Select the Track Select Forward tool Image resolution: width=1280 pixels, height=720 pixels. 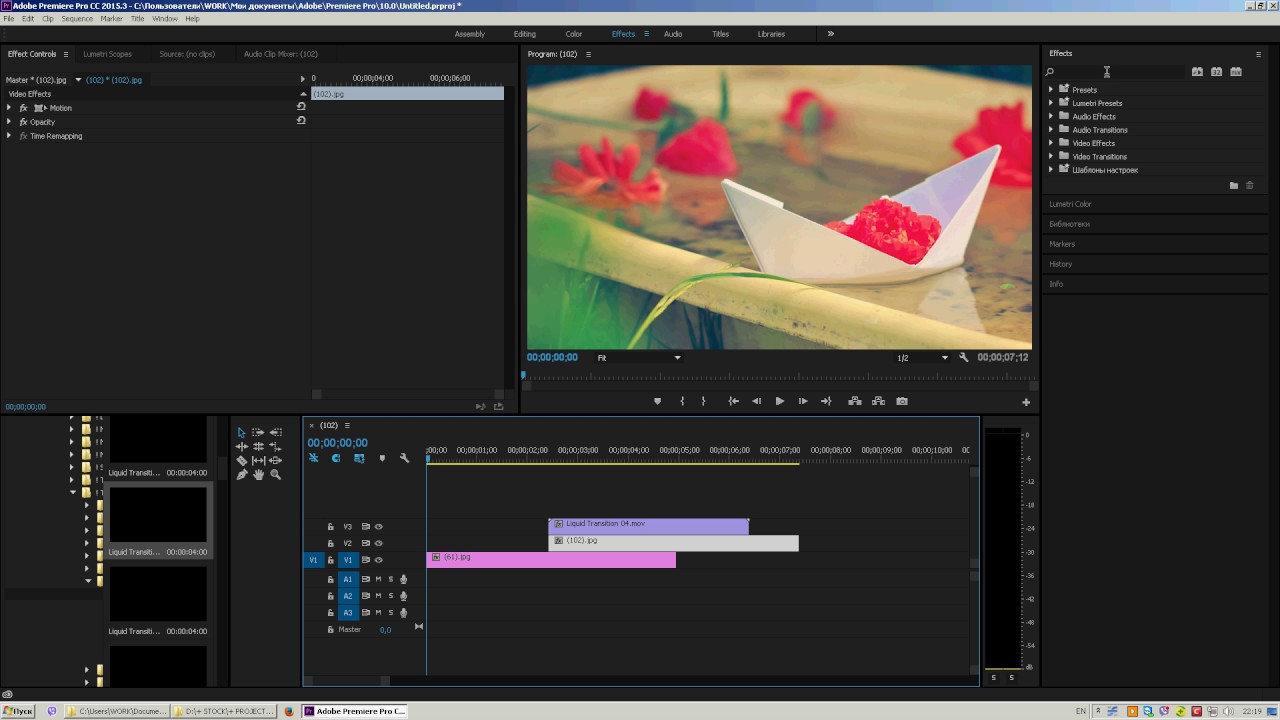tap(258, 432)
